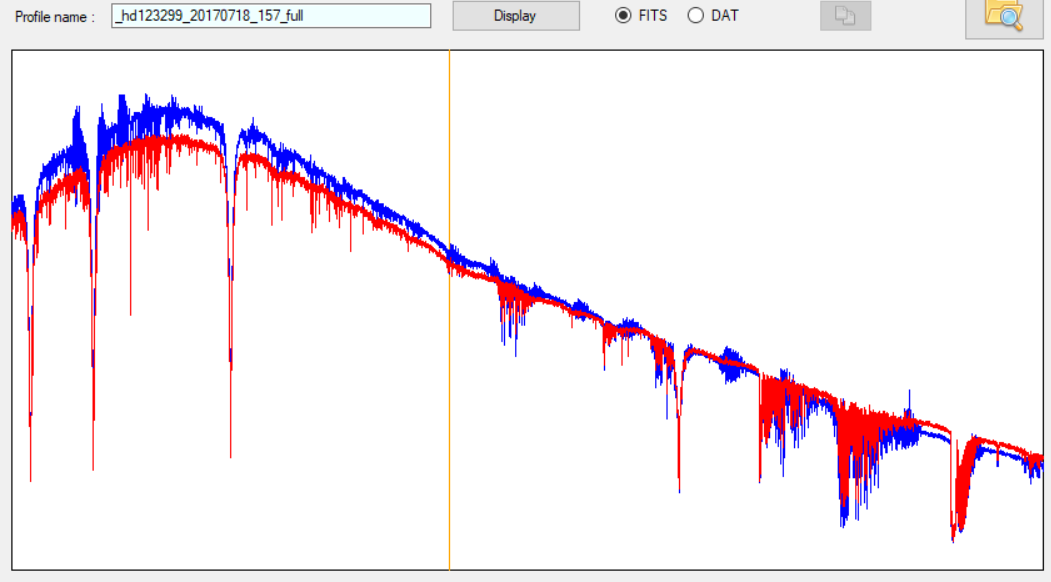
Task: Select the FITS format radio button
Action: pos(624,16)
